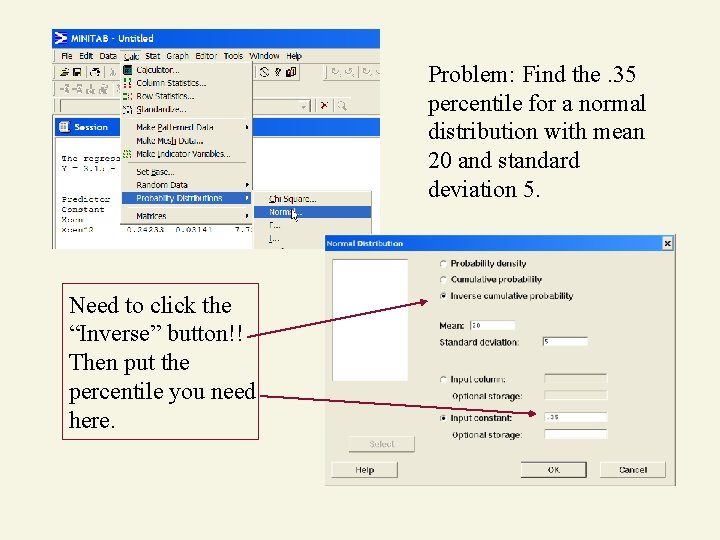Click the Mean input field
This screenshot has height=540, width=720.
[x=492, y=325]
